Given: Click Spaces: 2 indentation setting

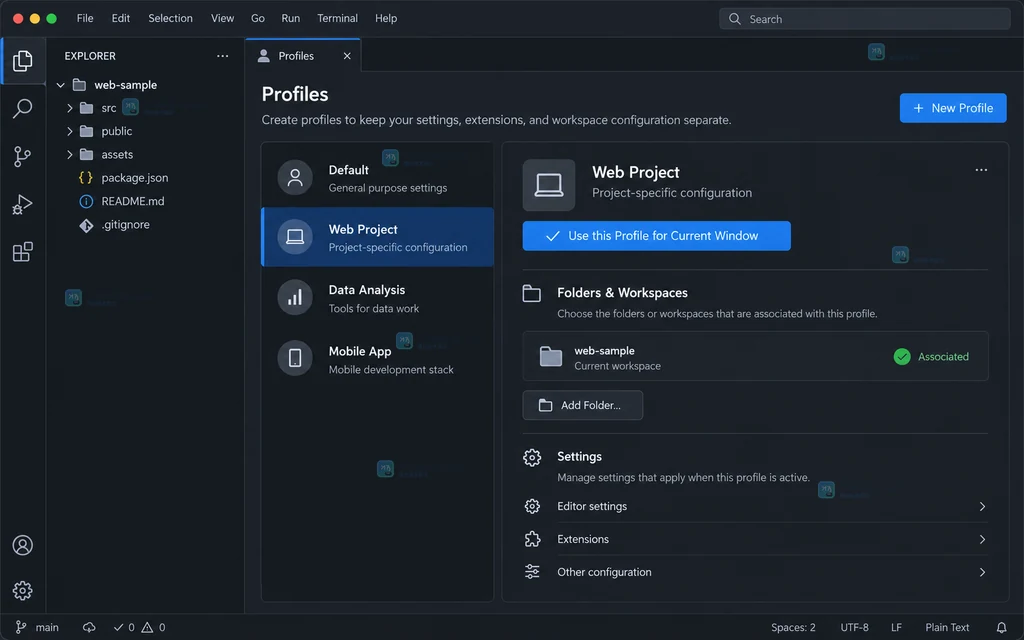Looking at the screenshot, I should click(793, 628).
